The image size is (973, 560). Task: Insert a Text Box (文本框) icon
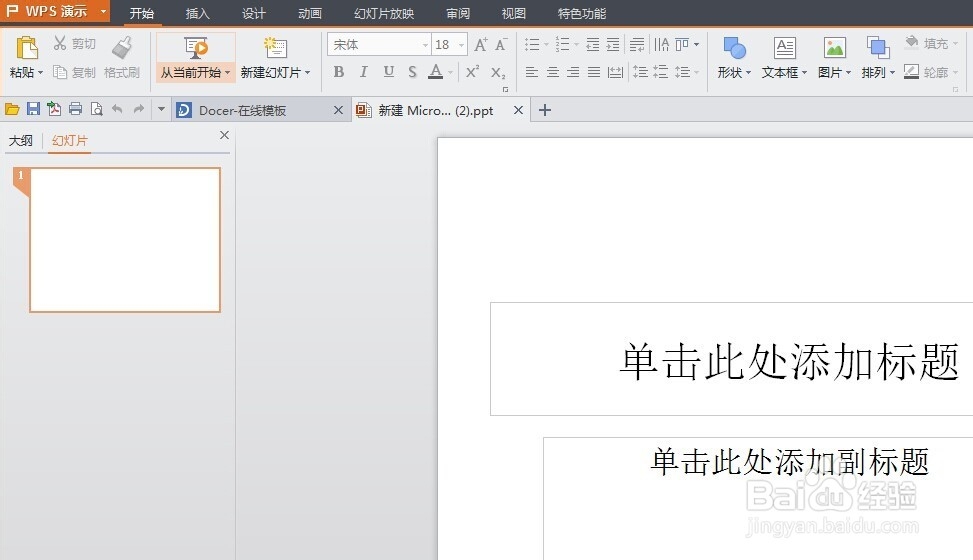[x=784, y=48]
